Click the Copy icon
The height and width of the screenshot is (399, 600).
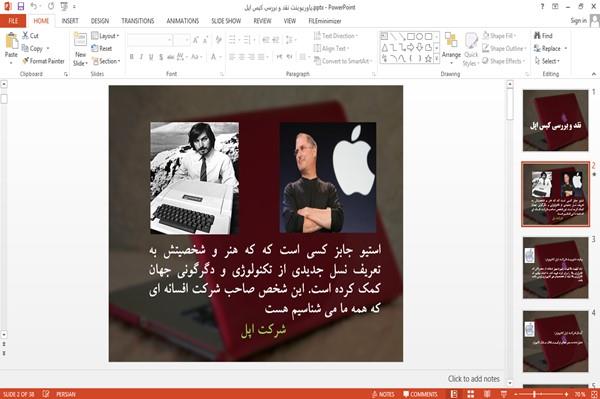(25, 48)
